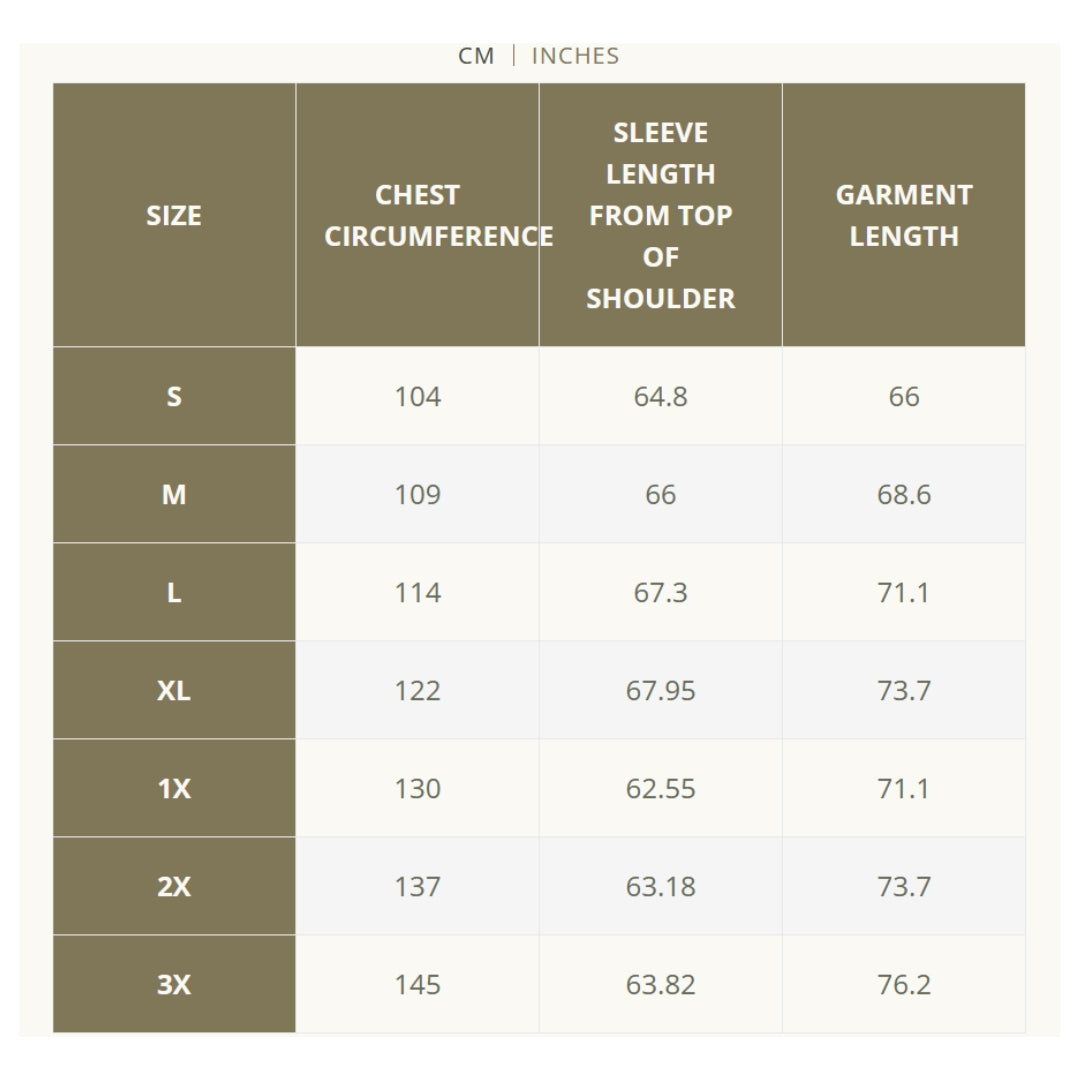Image resolution: width=1080 pixels, height=1080 pixels.
Task: Select the SIZE column header
Action: pos(174,215)
